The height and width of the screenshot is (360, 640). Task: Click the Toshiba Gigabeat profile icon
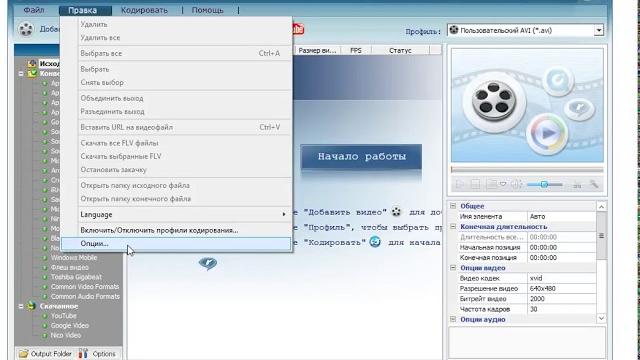(x=45, y=277)
